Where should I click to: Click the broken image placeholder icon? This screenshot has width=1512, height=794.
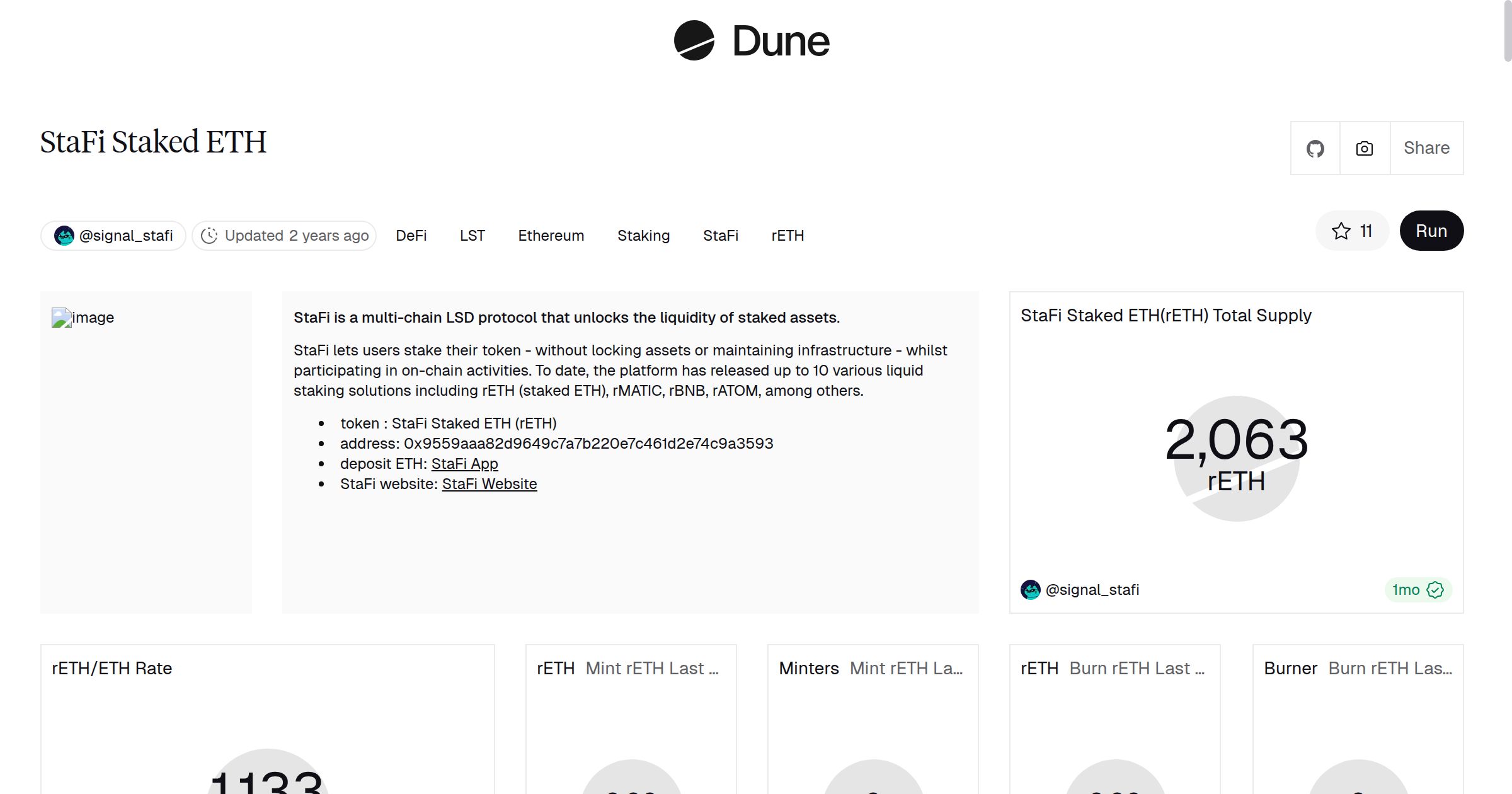click(61, 318)
